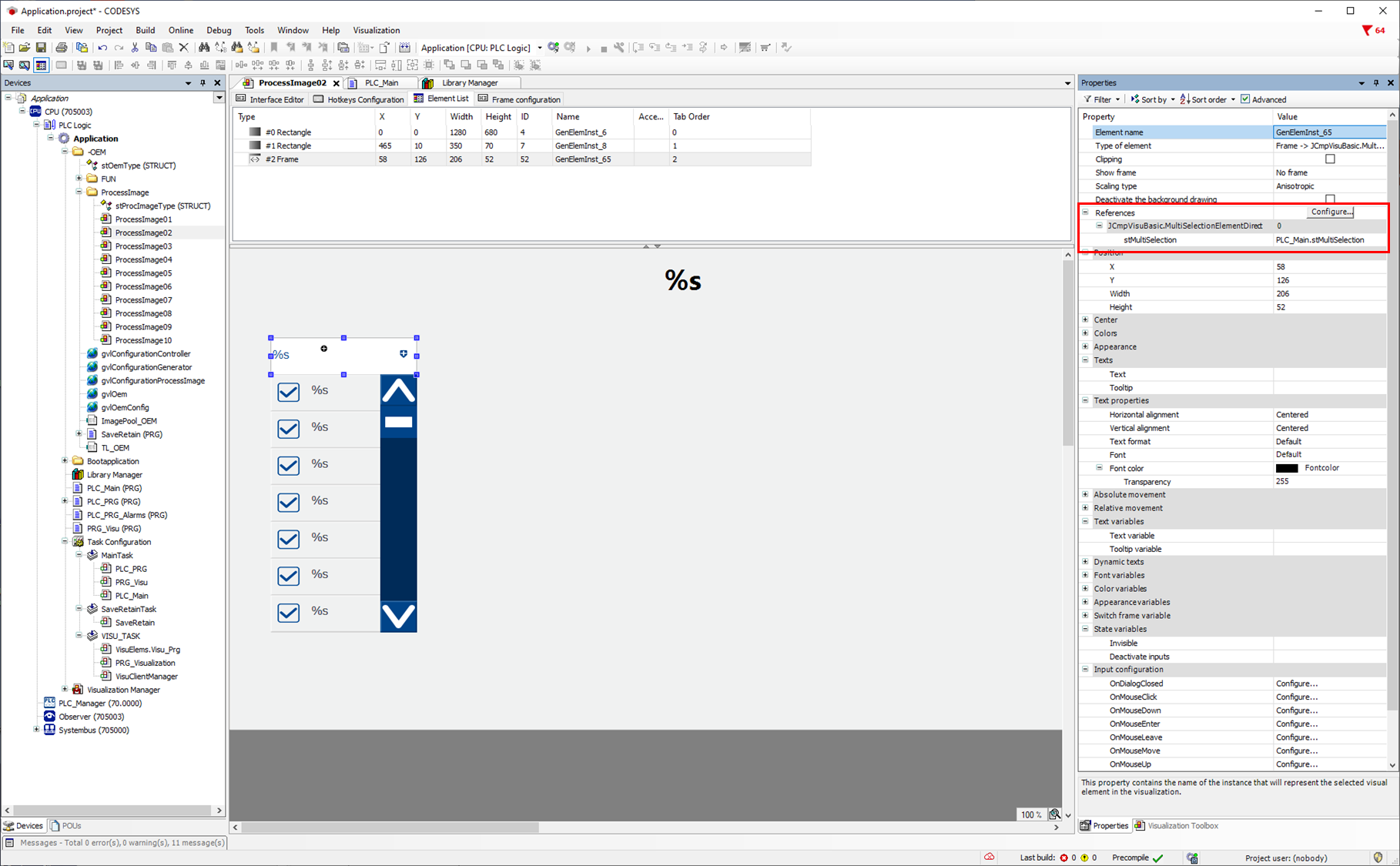Open the Application [CPU: PLC Logic] dropdown
1400x866 pixels.
539,48
